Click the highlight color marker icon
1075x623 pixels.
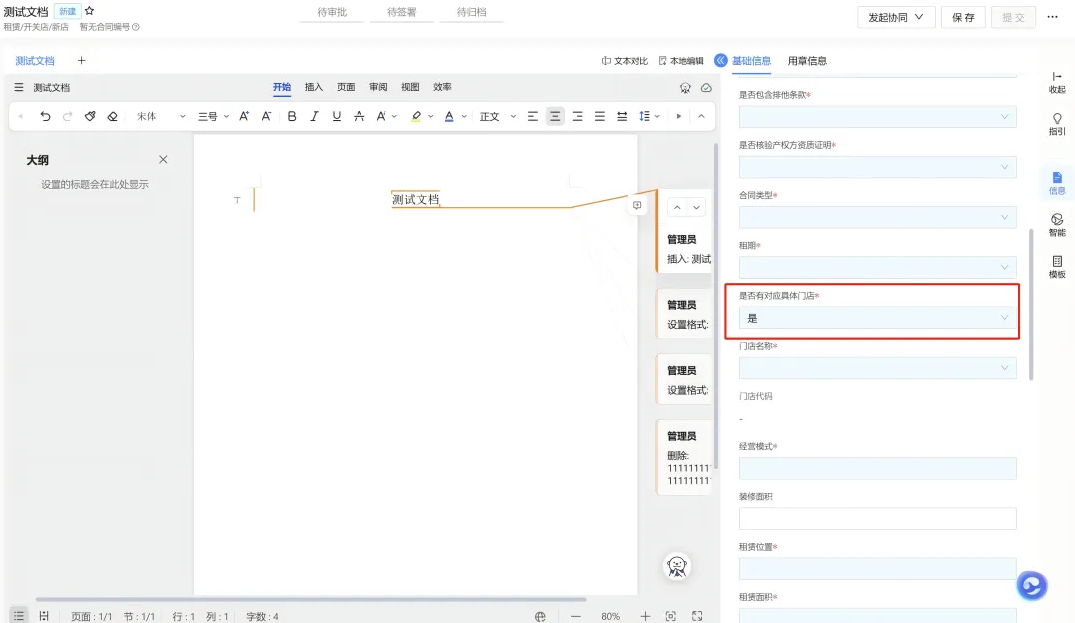[415, 117]
